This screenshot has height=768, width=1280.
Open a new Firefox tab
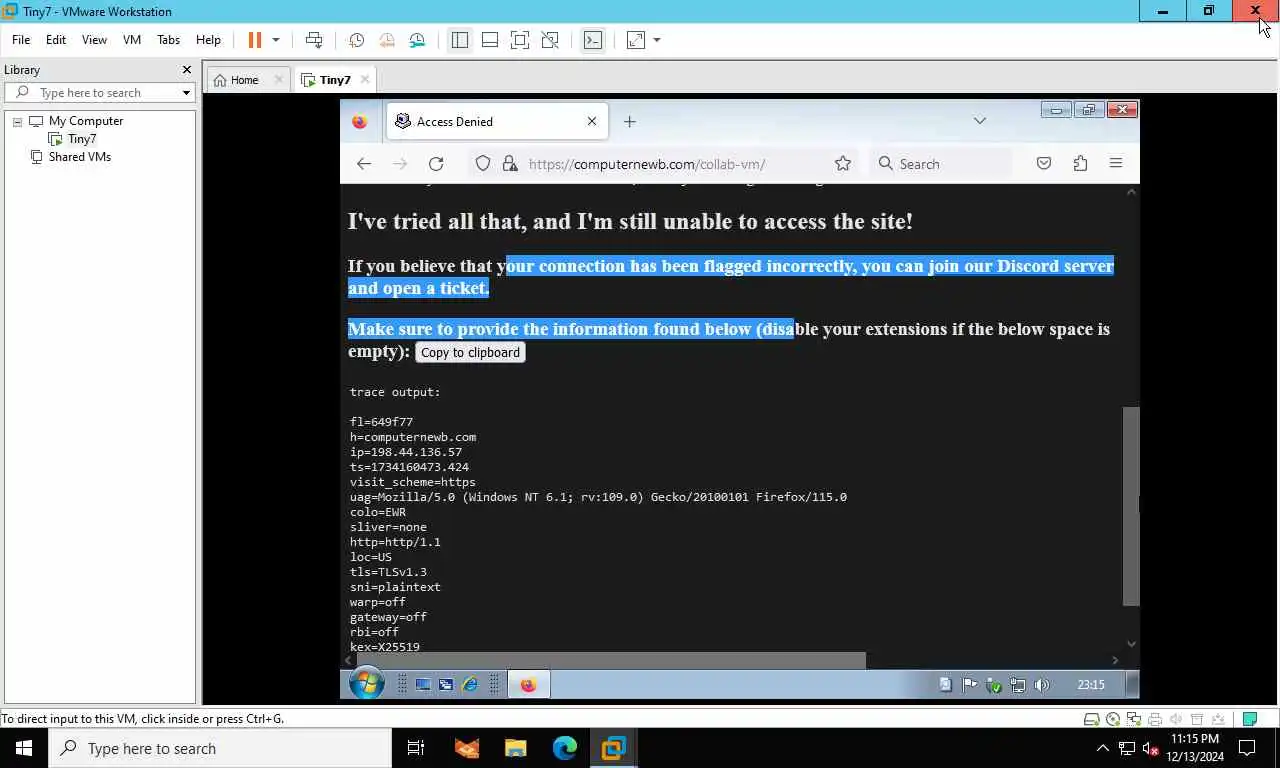(x=629, y=122)
